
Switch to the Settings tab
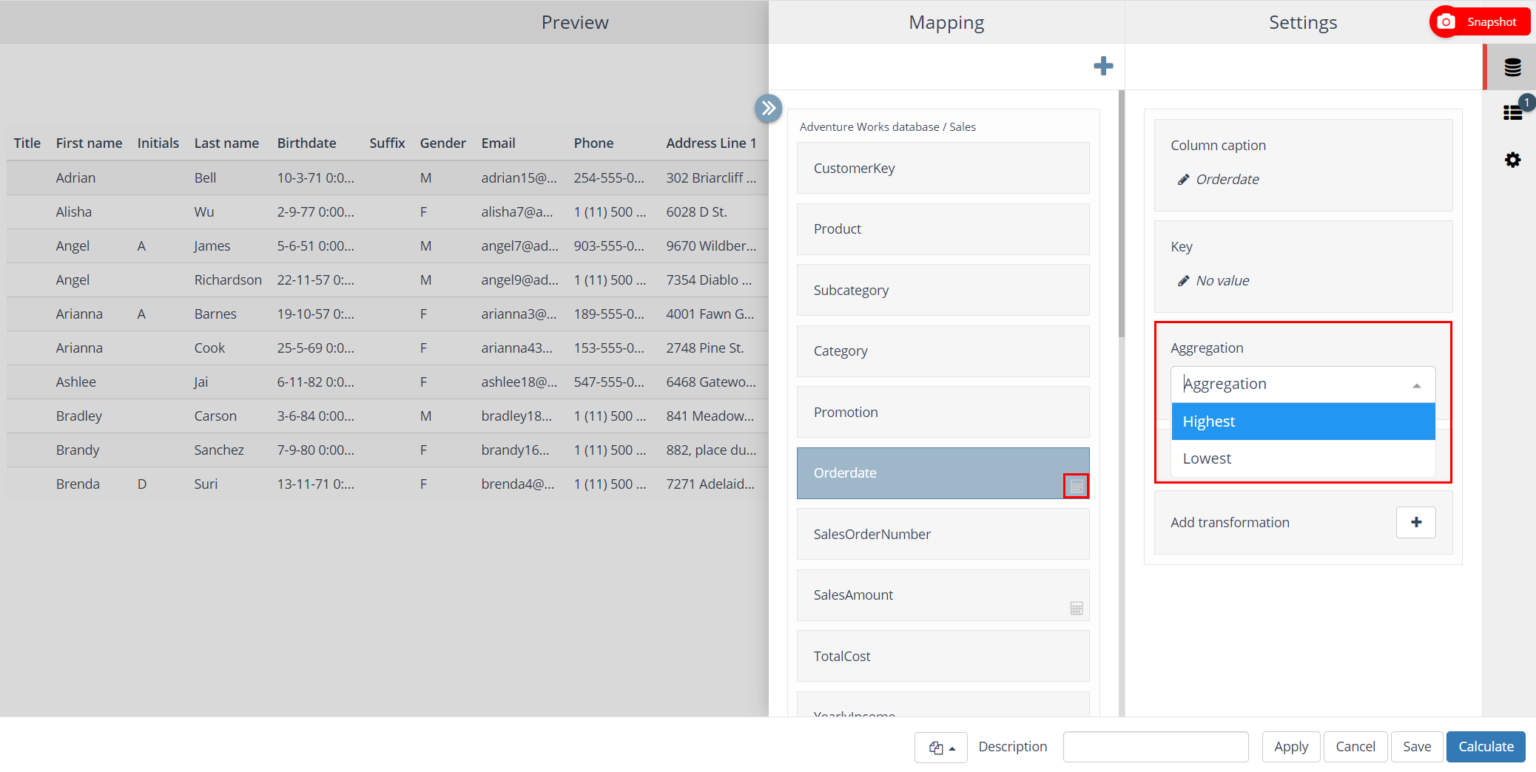[x=1303, y=22]
